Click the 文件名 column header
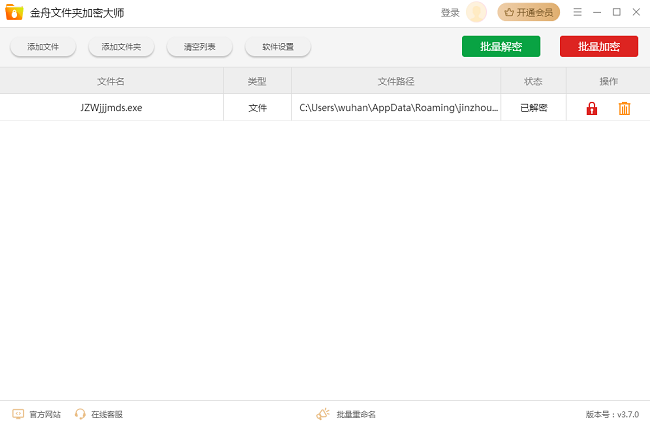The width and height of the screenshot is (650, 422). (x=111, y=81)
